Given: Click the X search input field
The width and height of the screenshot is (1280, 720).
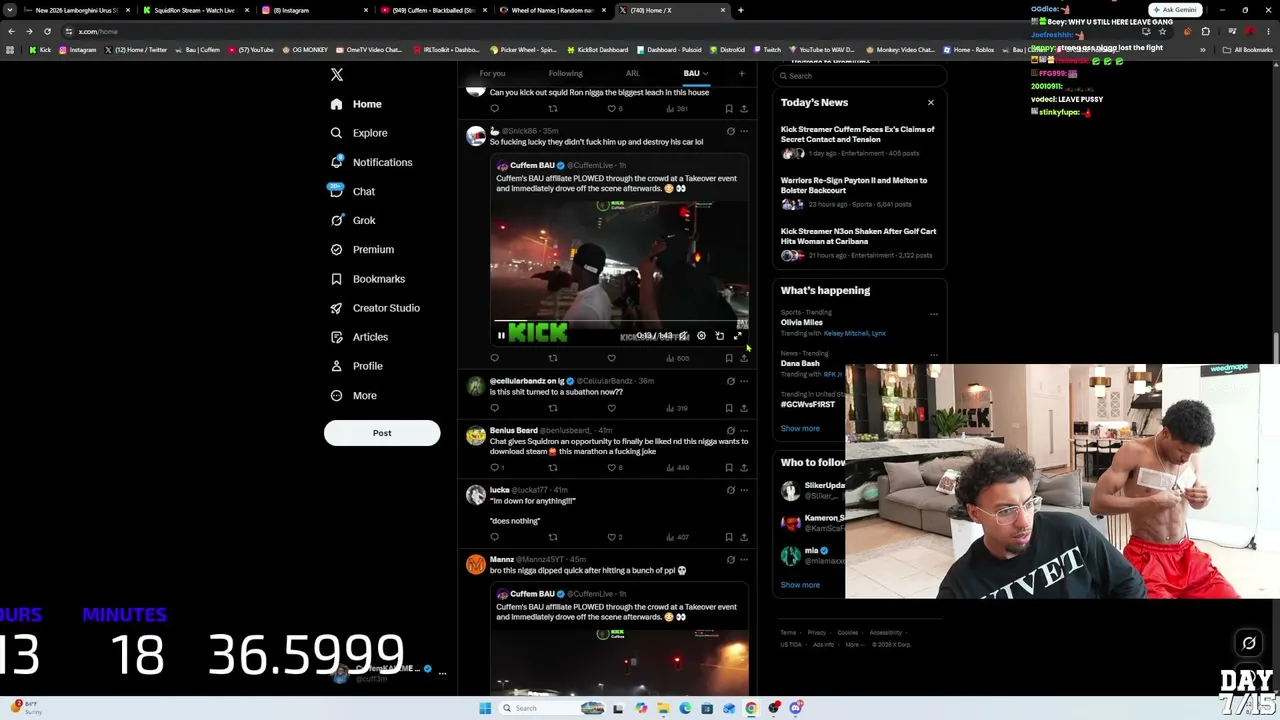Looking at the screenshot, I should coord(860,76).
